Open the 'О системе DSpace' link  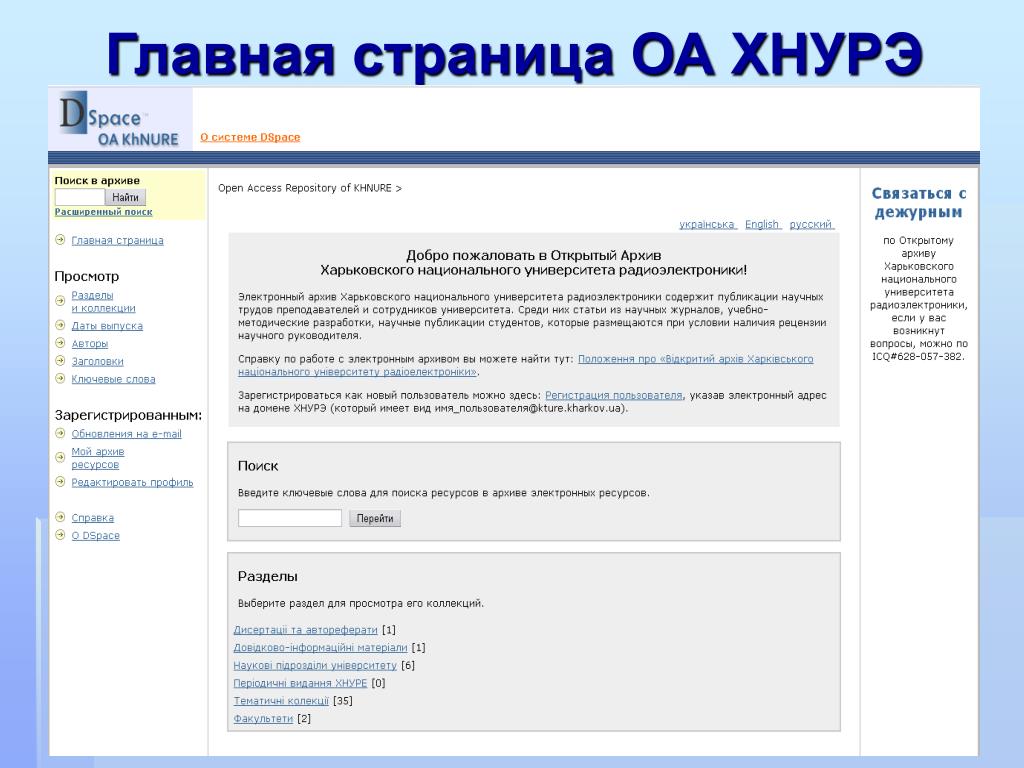click(x=250, y=137)
